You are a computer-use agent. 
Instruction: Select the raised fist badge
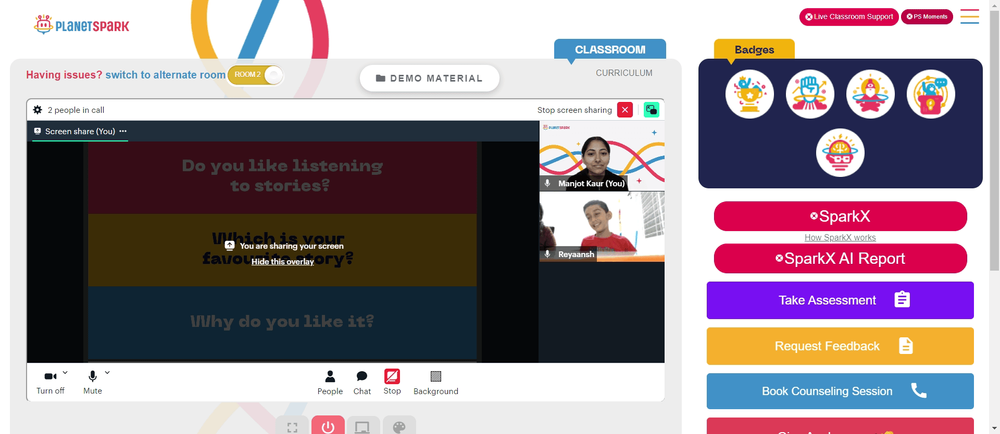810,94
